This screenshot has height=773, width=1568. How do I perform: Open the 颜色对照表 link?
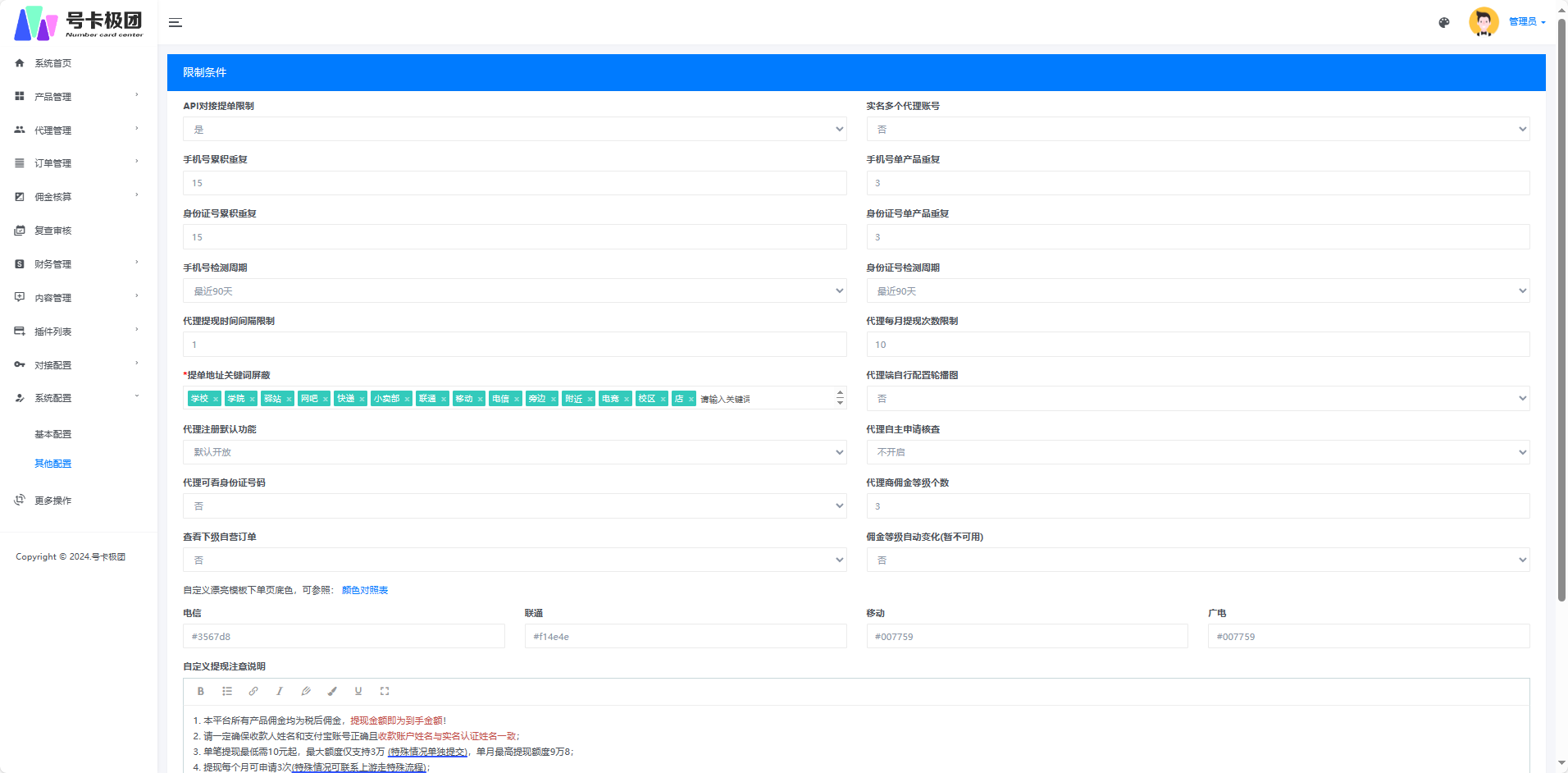(365, 590)
